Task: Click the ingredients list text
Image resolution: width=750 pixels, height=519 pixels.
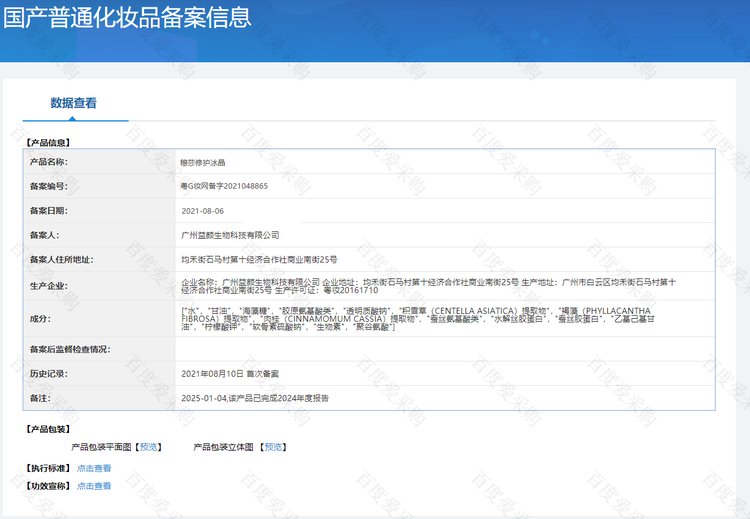Action: point(418,319)
